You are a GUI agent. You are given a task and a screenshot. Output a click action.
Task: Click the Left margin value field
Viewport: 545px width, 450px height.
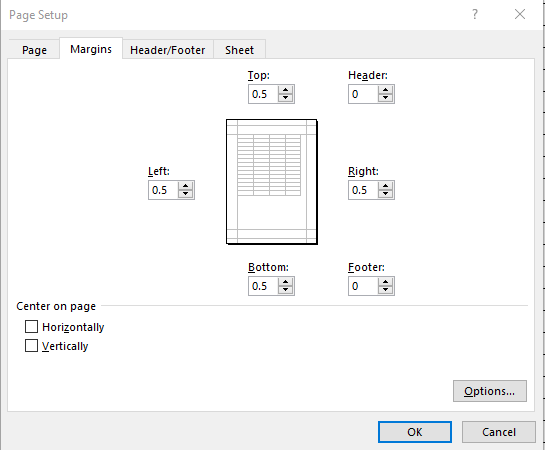pyautogui.click(x=163, y=190)
